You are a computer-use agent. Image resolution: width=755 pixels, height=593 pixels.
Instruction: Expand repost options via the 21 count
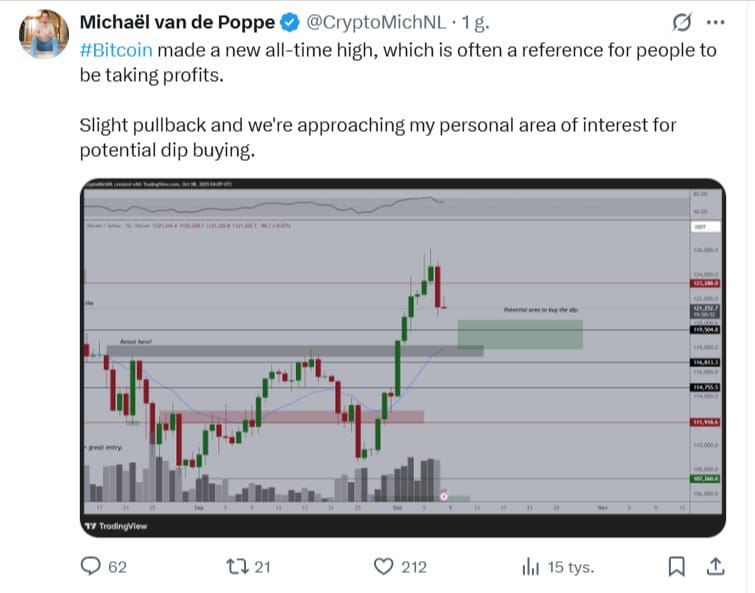tap(262, 567)
